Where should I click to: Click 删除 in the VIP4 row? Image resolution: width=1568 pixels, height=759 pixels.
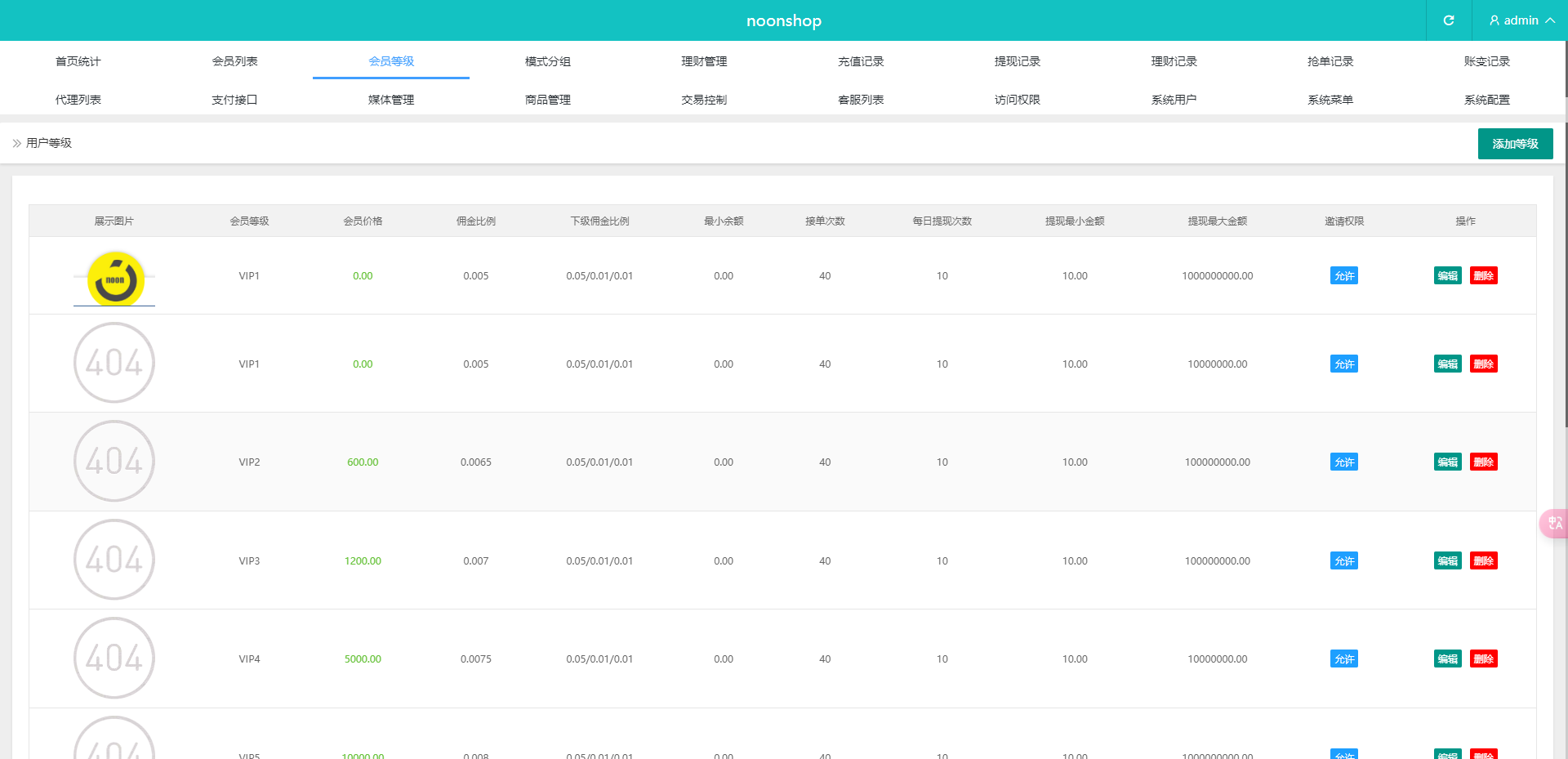tap(1484, 659)
